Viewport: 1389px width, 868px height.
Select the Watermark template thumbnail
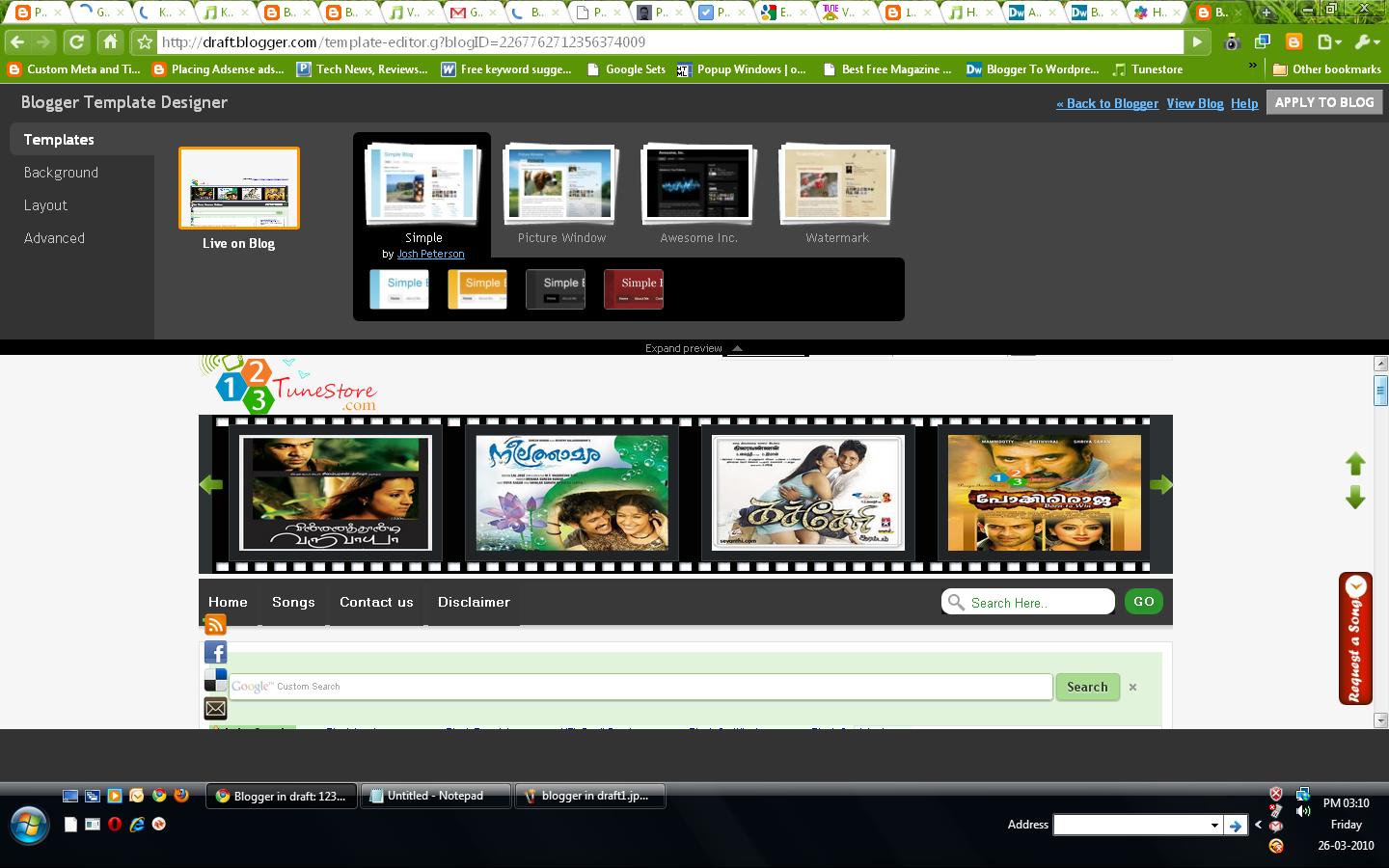tap(836, 185)
